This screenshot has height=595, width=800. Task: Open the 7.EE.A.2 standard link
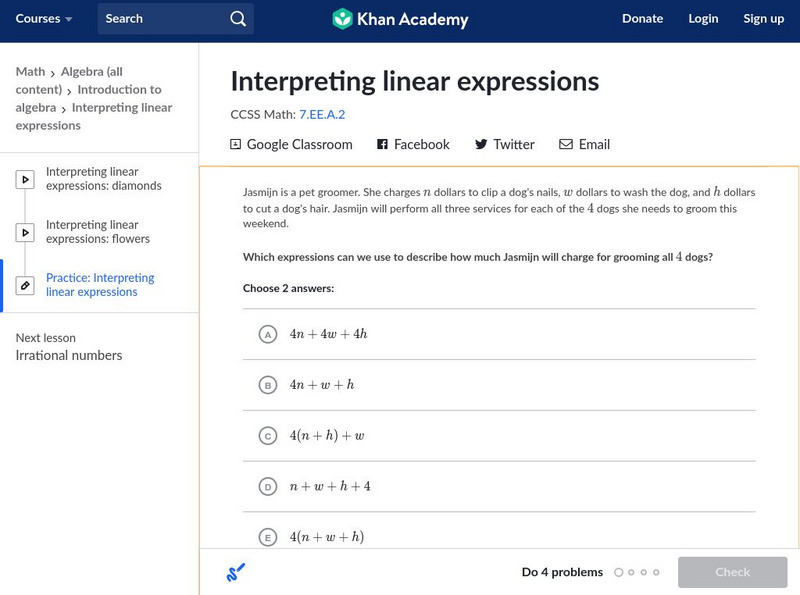pos(322,115)
